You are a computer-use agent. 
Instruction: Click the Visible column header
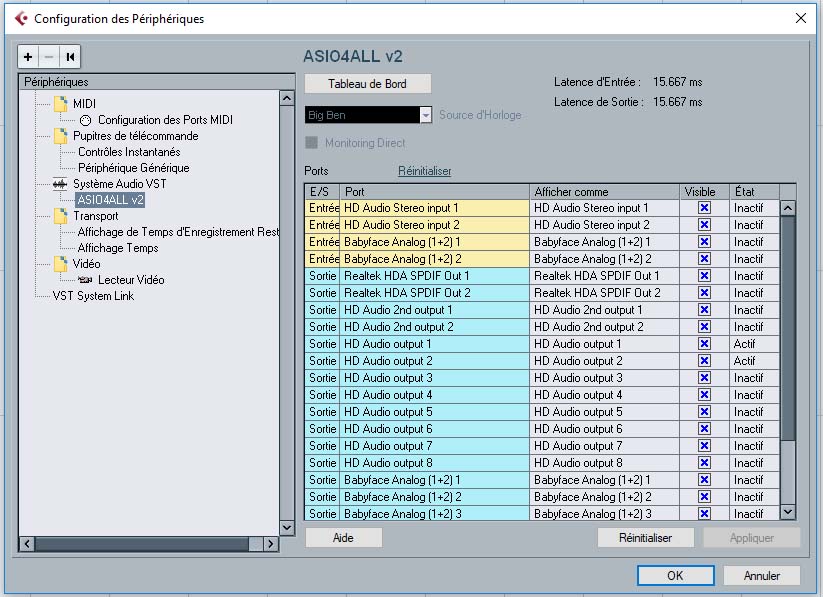click(x=704, y=192)
